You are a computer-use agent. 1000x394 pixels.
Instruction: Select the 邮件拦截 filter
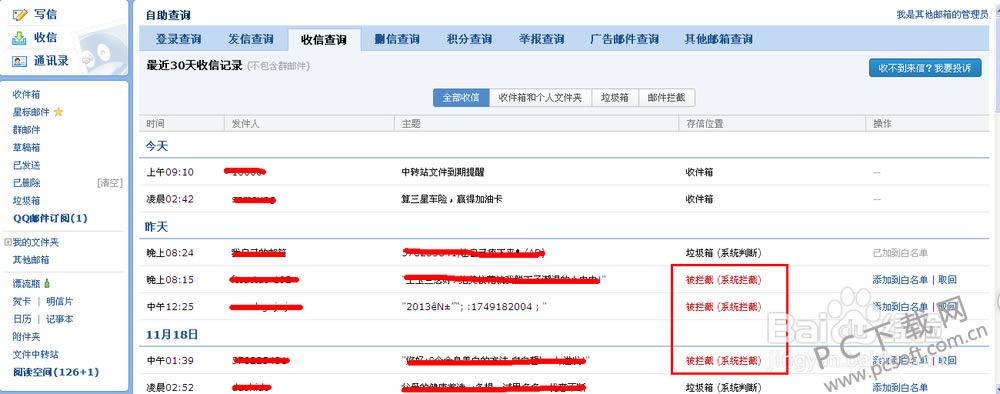click(666, 98)
